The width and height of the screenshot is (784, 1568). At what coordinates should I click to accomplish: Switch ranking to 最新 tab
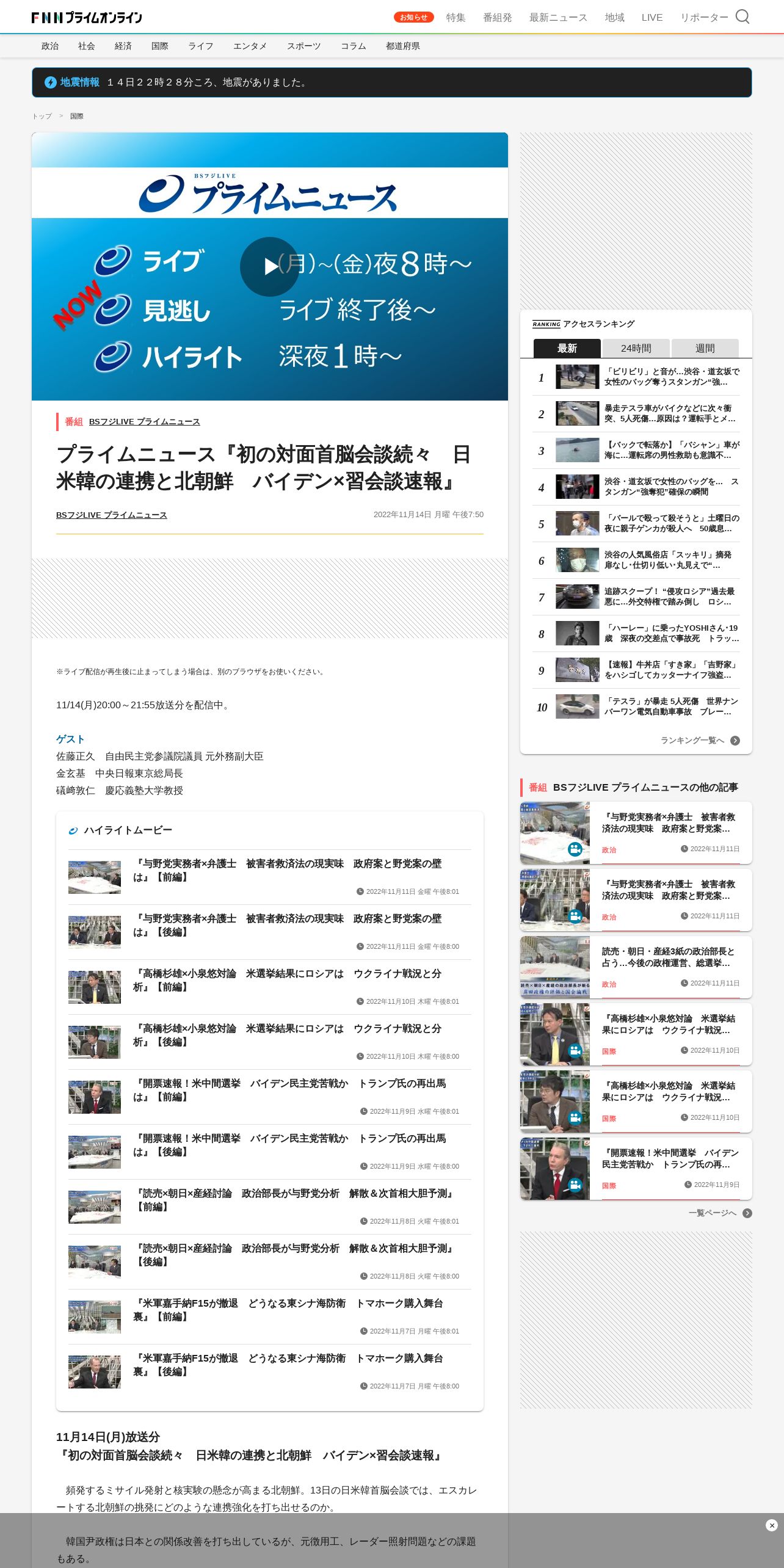click(x=567, y=348)
